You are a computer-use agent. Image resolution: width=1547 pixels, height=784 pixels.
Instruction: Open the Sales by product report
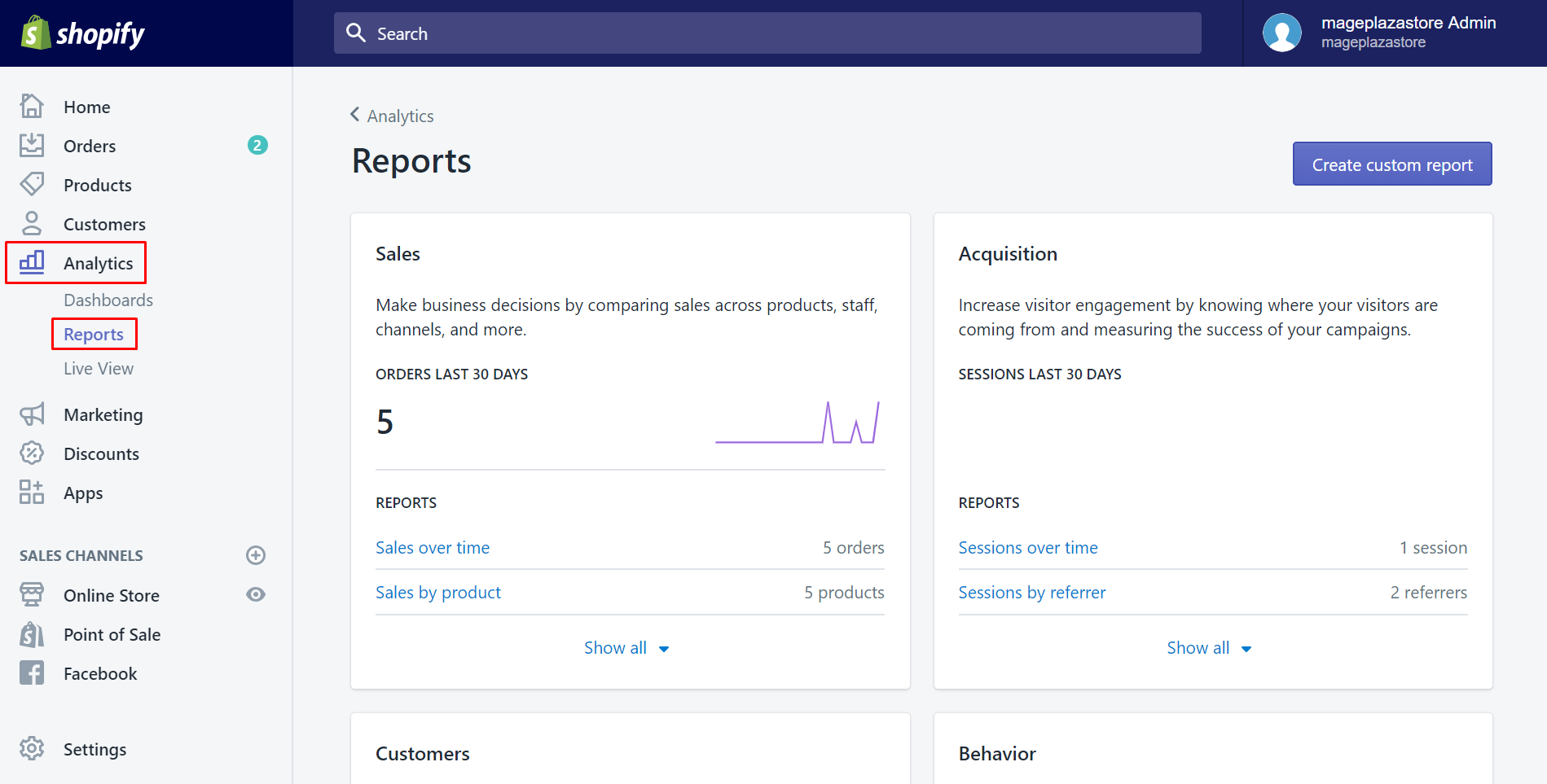[x=438, y=592]
